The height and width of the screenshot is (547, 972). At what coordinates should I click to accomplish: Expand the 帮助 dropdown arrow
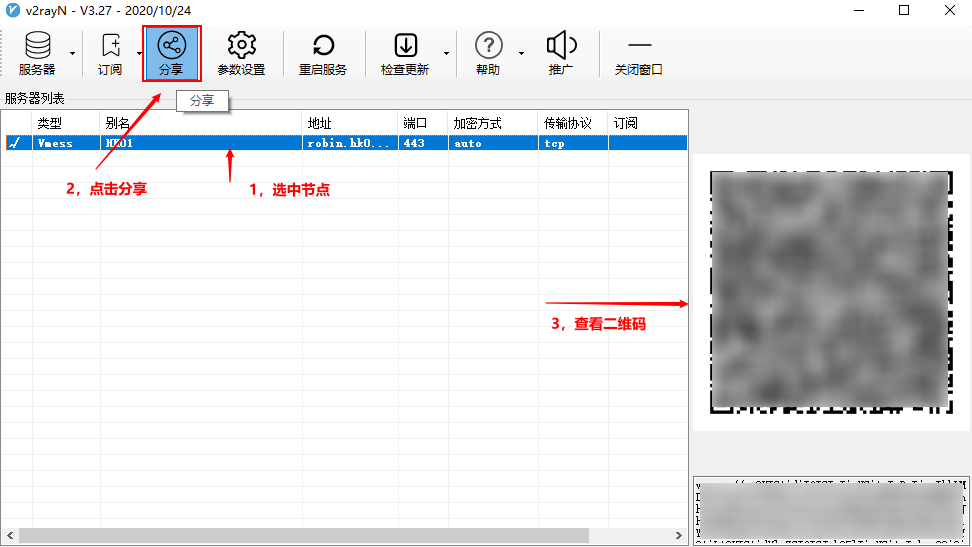click(521, 53)
